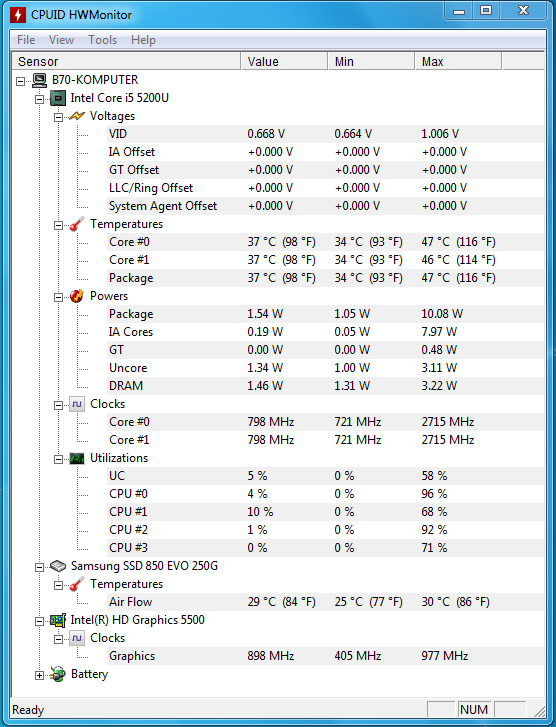556x727 pixels.
Task: Open the Tools menu
Action: (102, 40)
